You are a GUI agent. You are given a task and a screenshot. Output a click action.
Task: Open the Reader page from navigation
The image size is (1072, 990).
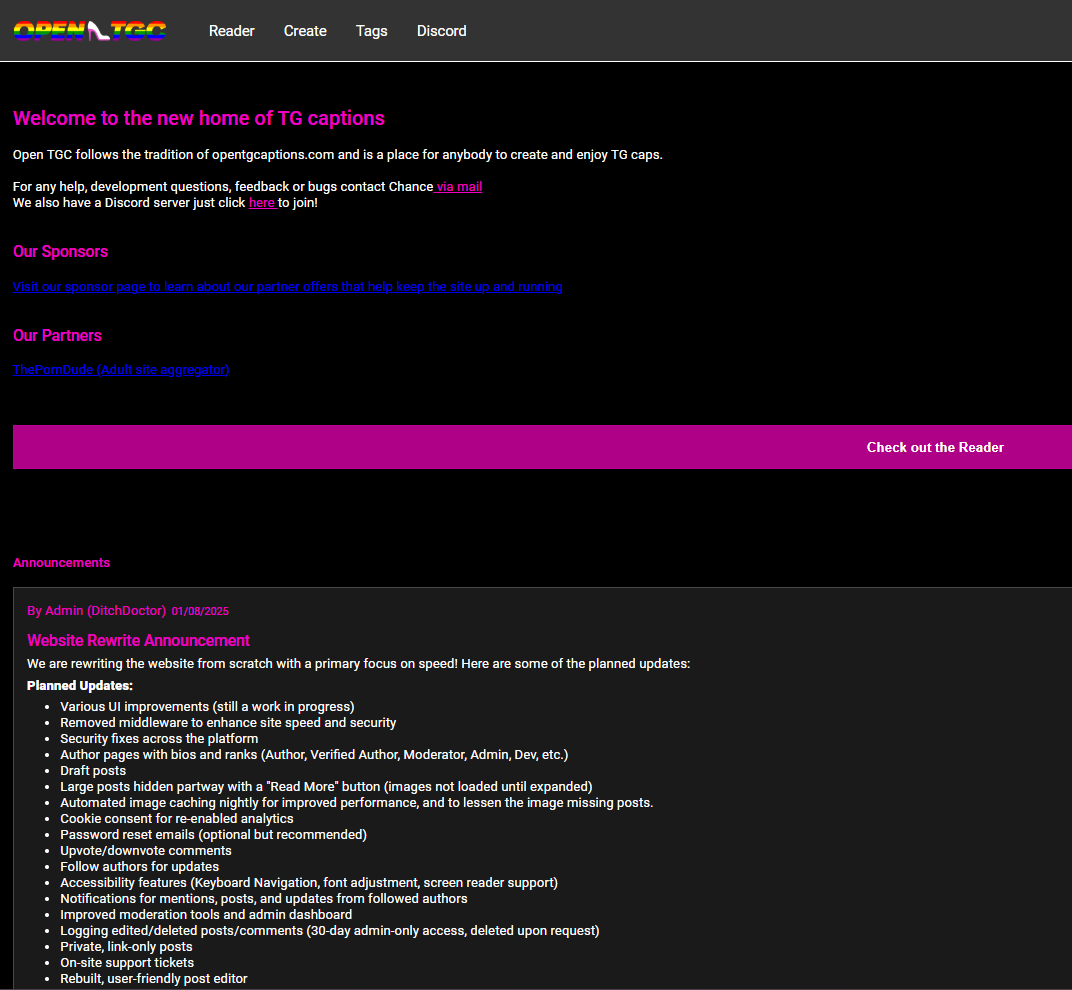pos(231,31)
